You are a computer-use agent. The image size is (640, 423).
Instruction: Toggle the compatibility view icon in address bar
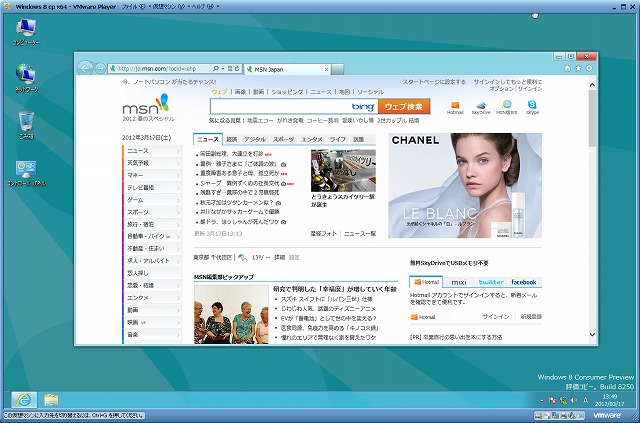[x=230, y=69]
